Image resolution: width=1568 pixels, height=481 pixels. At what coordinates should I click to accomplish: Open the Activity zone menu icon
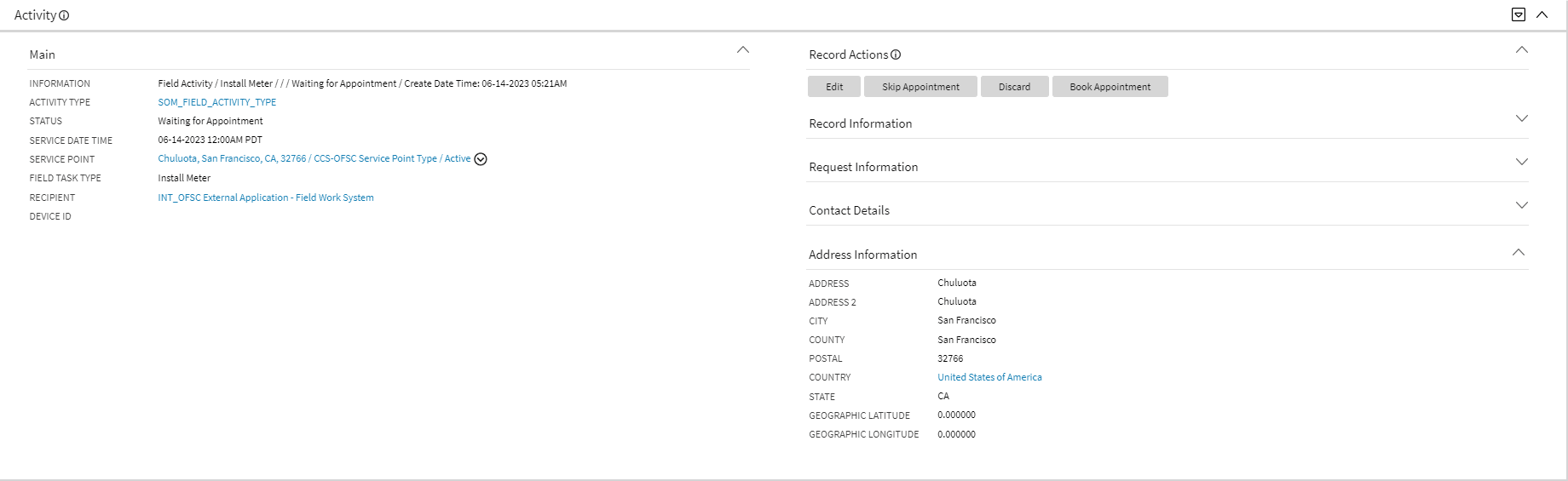pyautogui.click(x=1519, y=14)
